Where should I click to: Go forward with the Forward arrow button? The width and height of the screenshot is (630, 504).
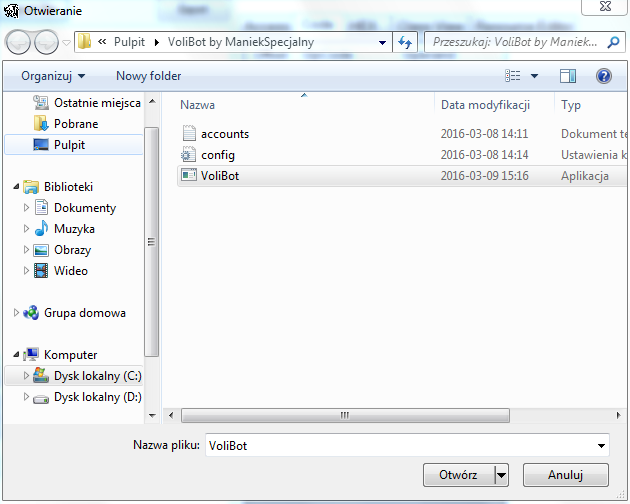pyautogui.click(x=46, y=42)
